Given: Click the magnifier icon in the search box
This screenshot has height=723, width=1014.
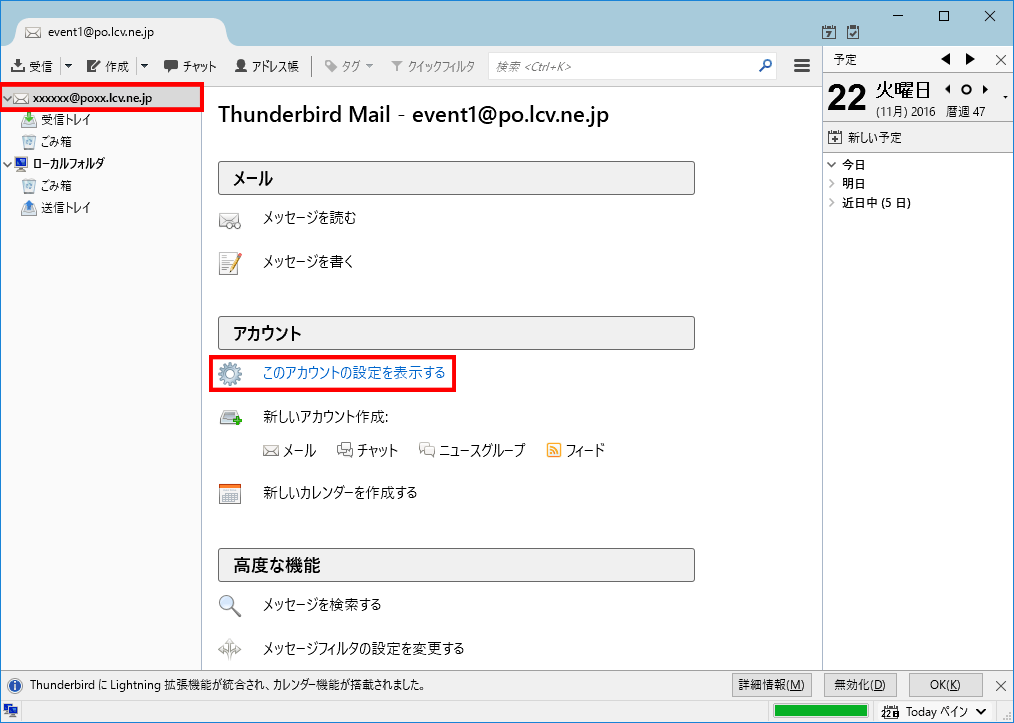Looking at the screenshot, I should [x=765, y=66].
